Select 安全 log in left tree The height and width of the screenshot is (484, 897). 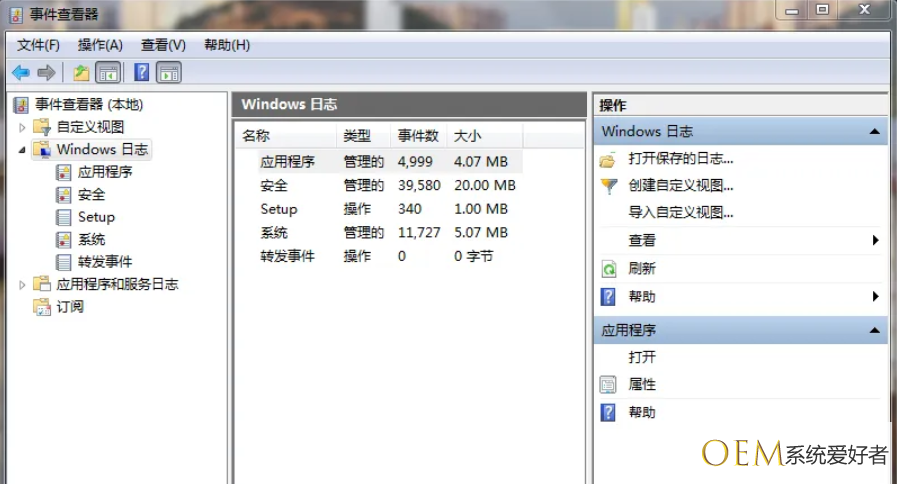click(91, 194)
